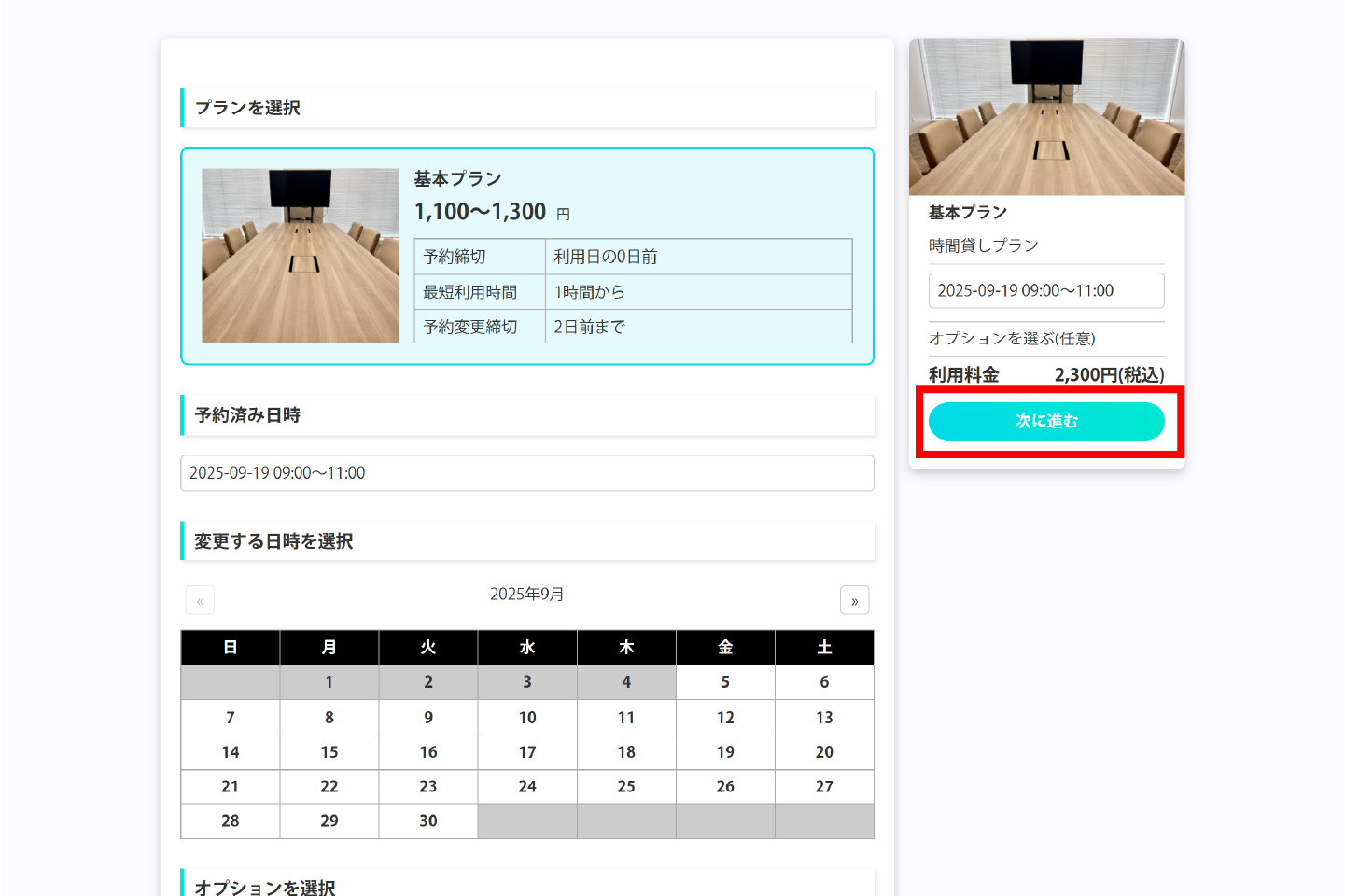Viewport: 1345px width, 896px height.
Task: Select September 19 on the calendar
Action: point(725,752)
